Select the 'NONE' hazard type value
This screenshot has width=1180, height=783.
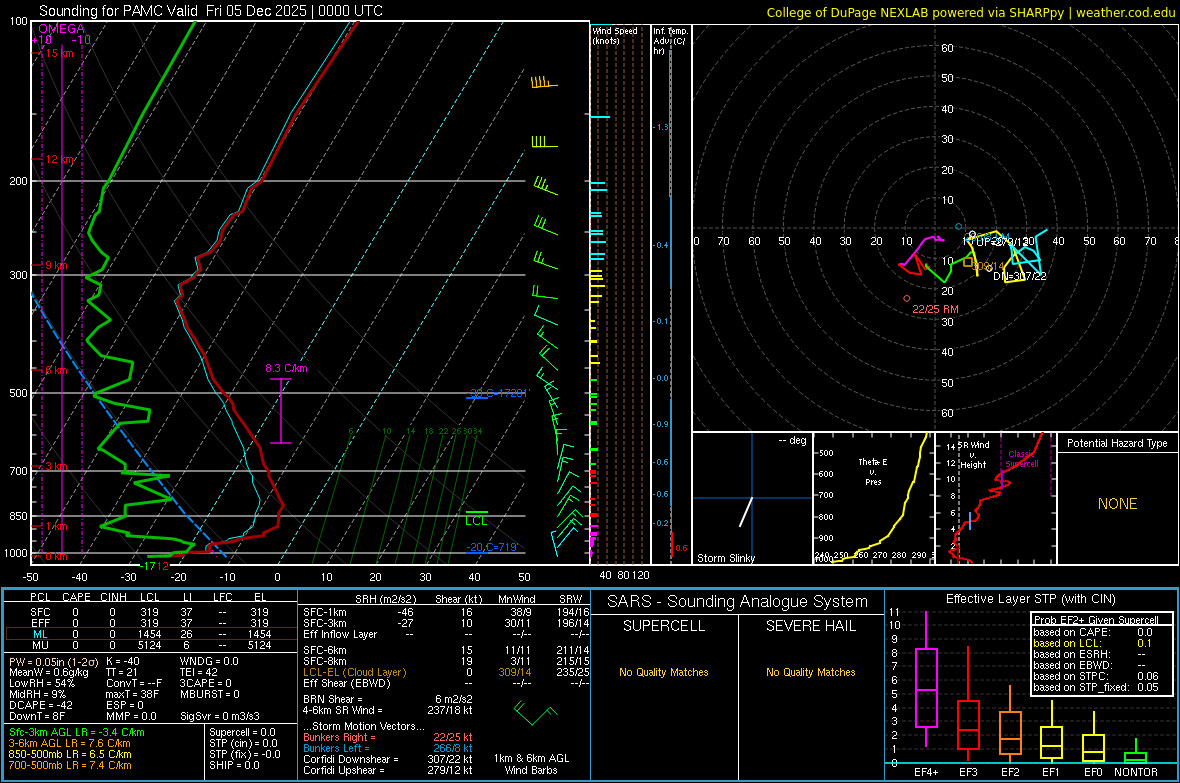pyautogui.click(x=1117, y=504)
